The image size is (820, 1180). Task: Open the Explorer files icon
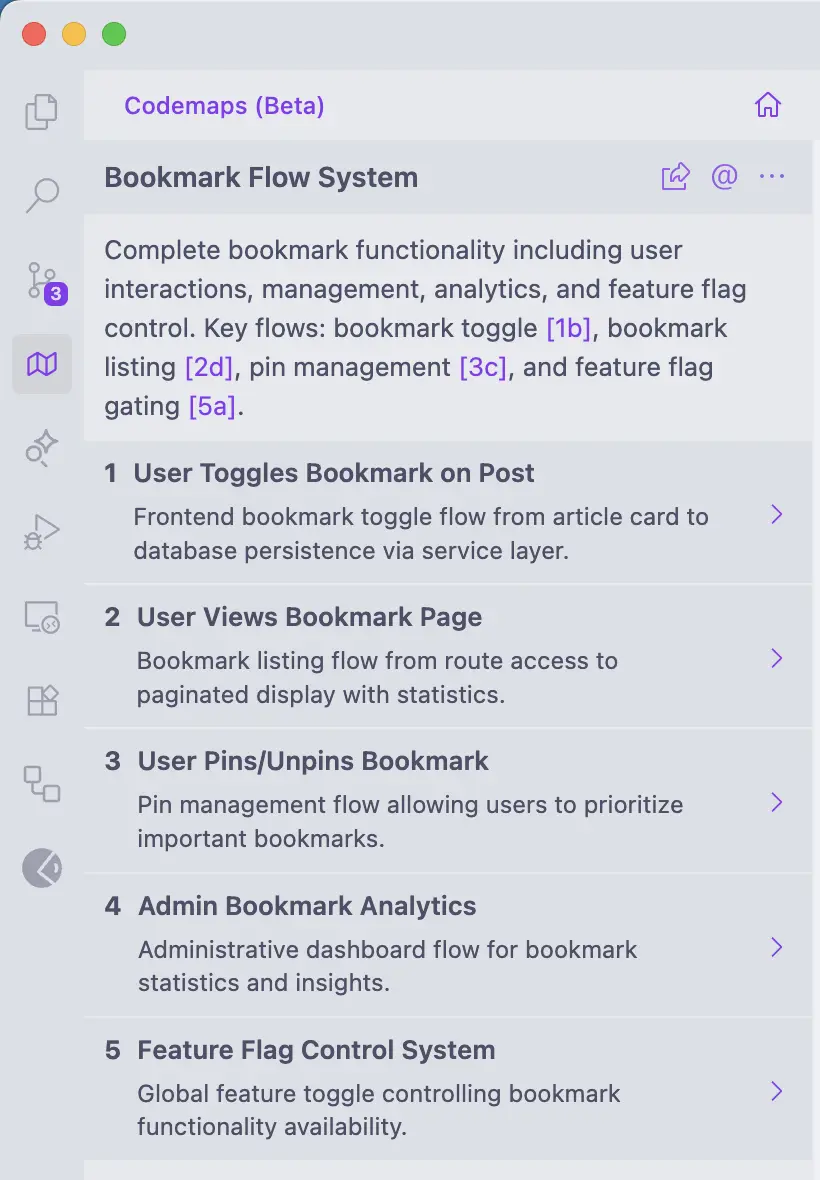(x=42, y=111)
